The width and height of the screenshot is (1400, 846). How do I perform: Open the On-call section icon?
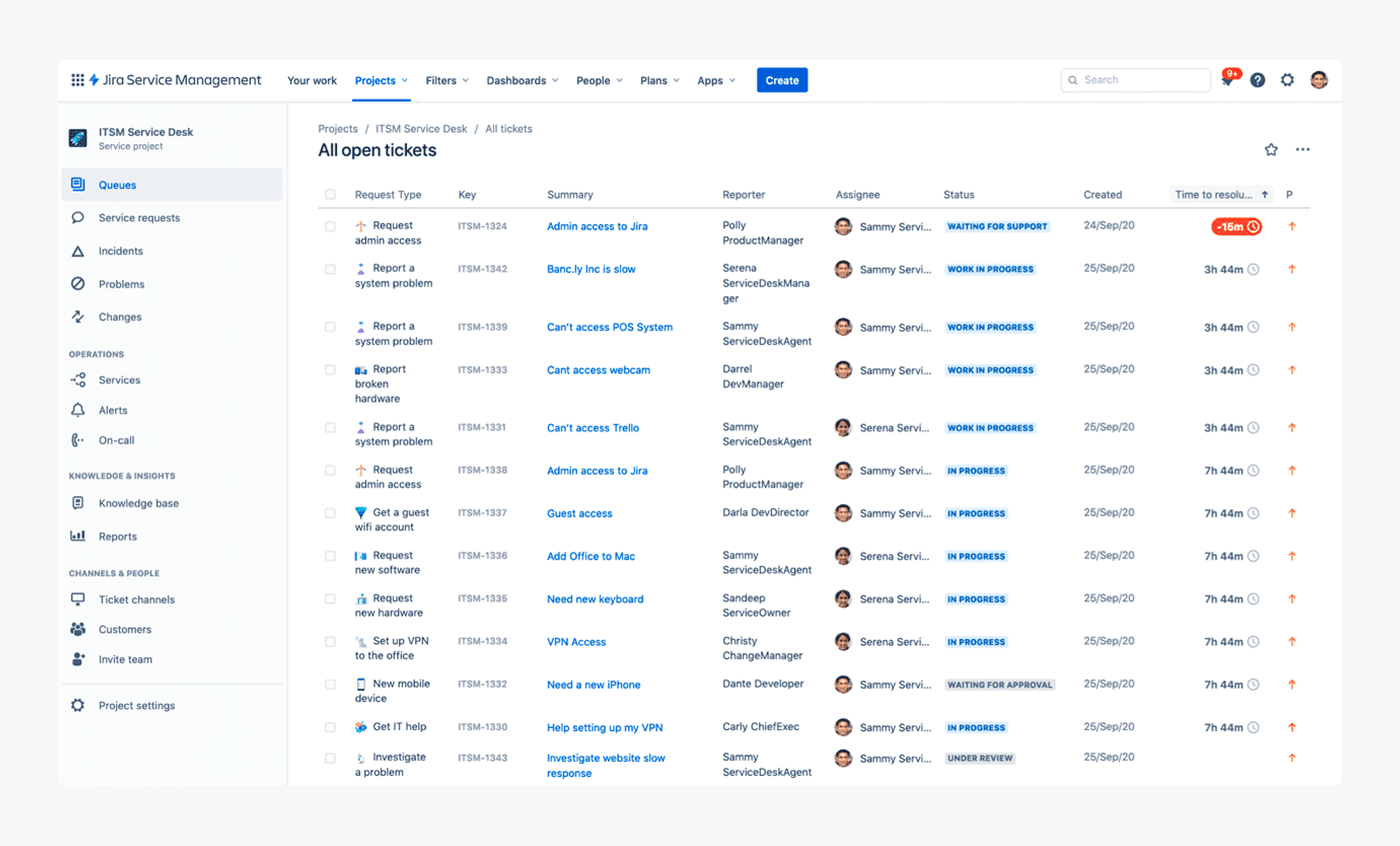pos(79,440)
